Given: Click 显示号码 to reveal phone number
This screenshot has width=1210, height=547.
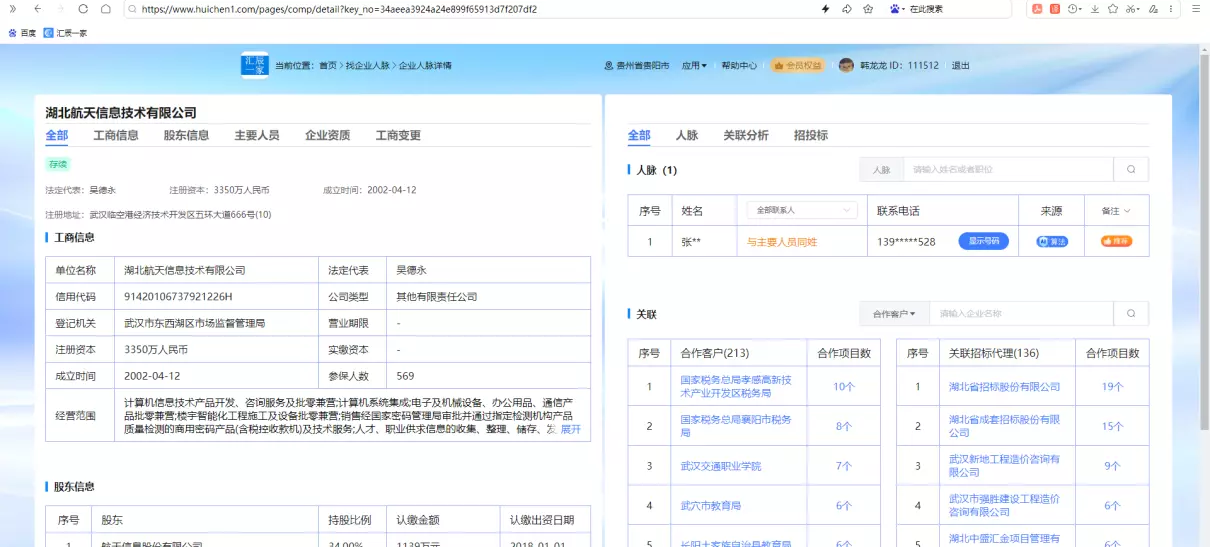Looking at the screenshot, I should point(984,241).
